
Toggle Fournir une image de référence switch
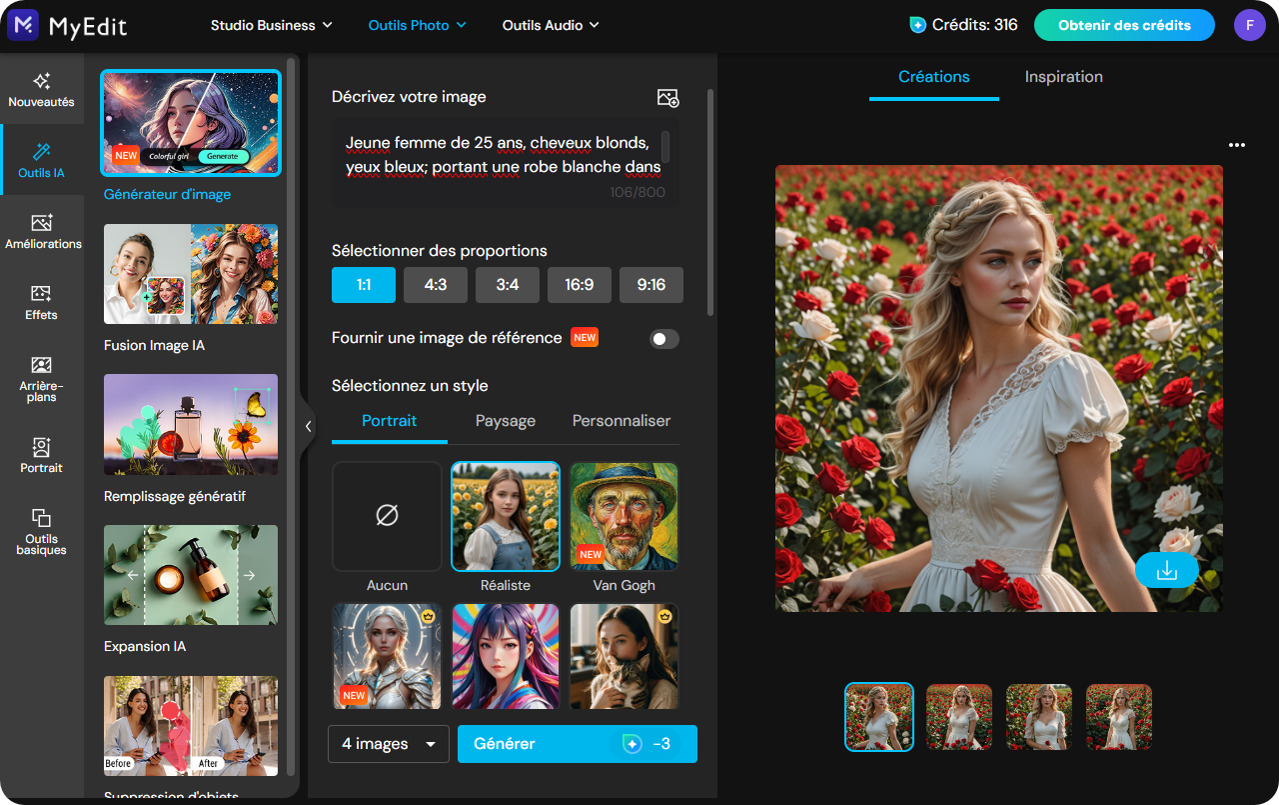click(664, 339)
